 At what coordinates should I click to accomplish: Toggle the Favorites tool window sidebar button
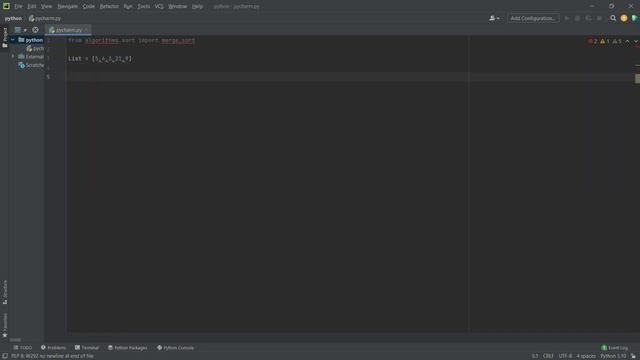[x=5, y=325]
